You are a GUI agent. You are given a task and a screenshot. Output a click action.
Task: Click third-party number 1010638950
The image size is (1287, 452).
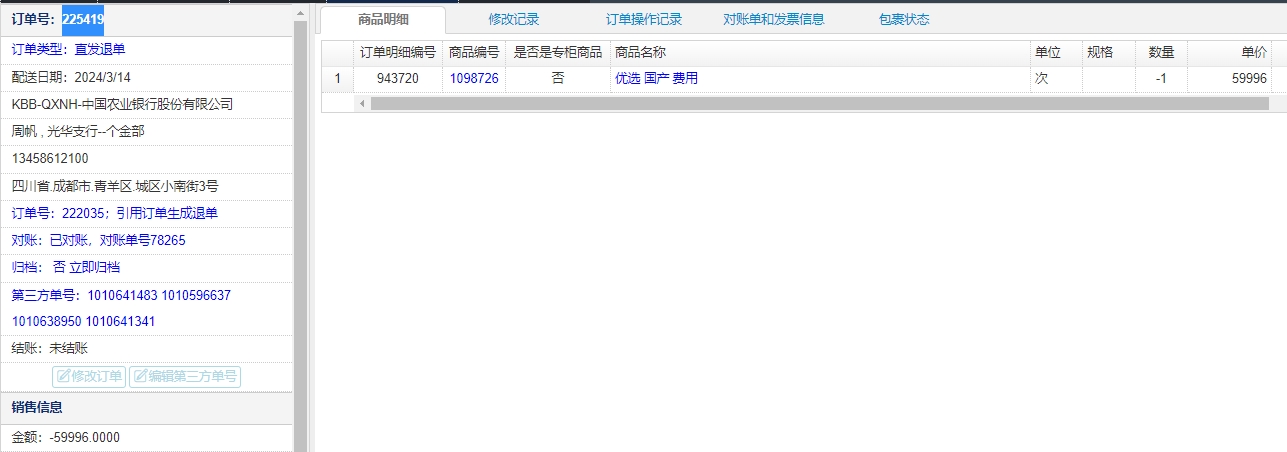point(47,321)
